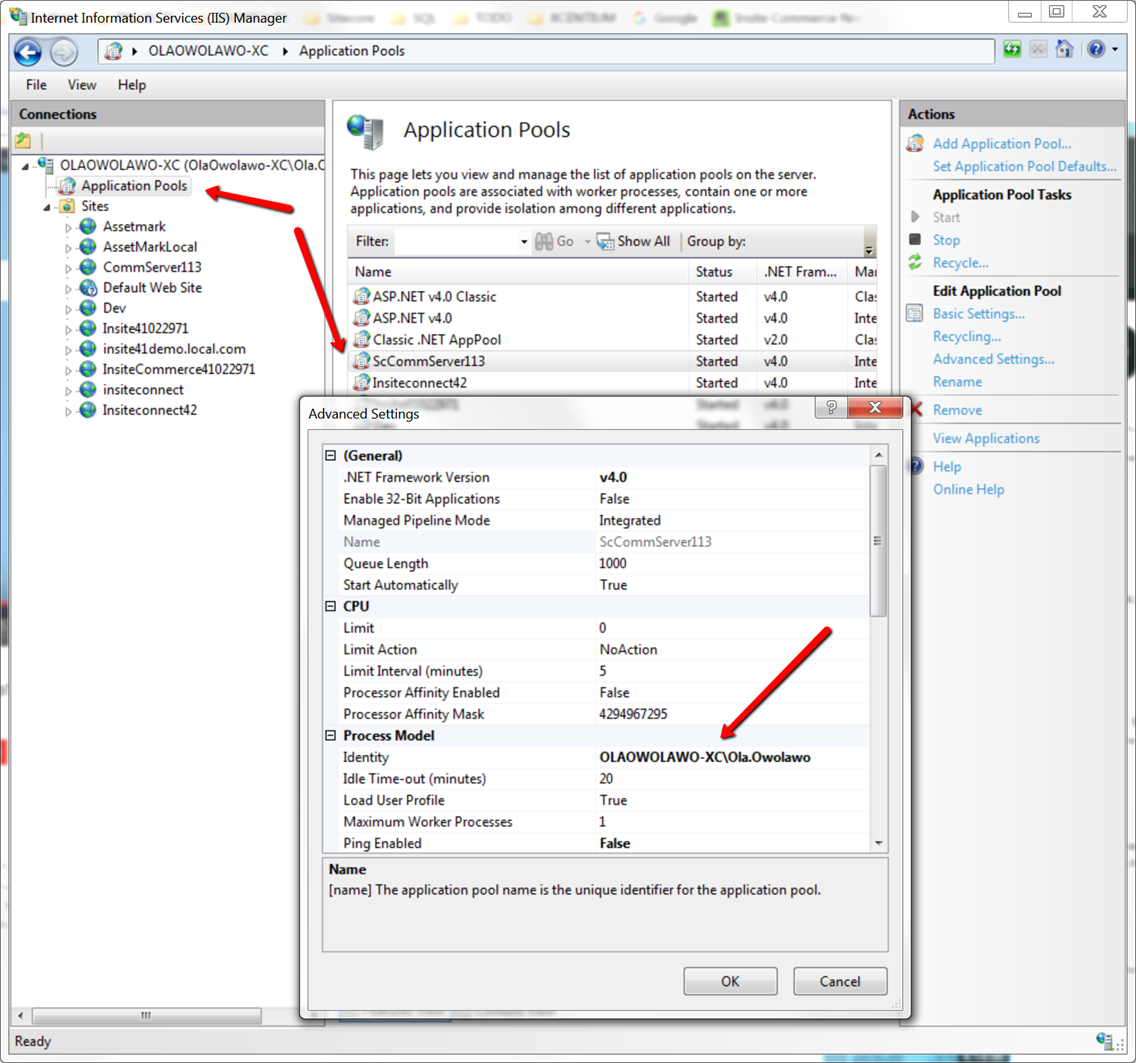Click the red Remove X icon
The height and width of the screenshot is (1063, 1136).
click(916, 409)
